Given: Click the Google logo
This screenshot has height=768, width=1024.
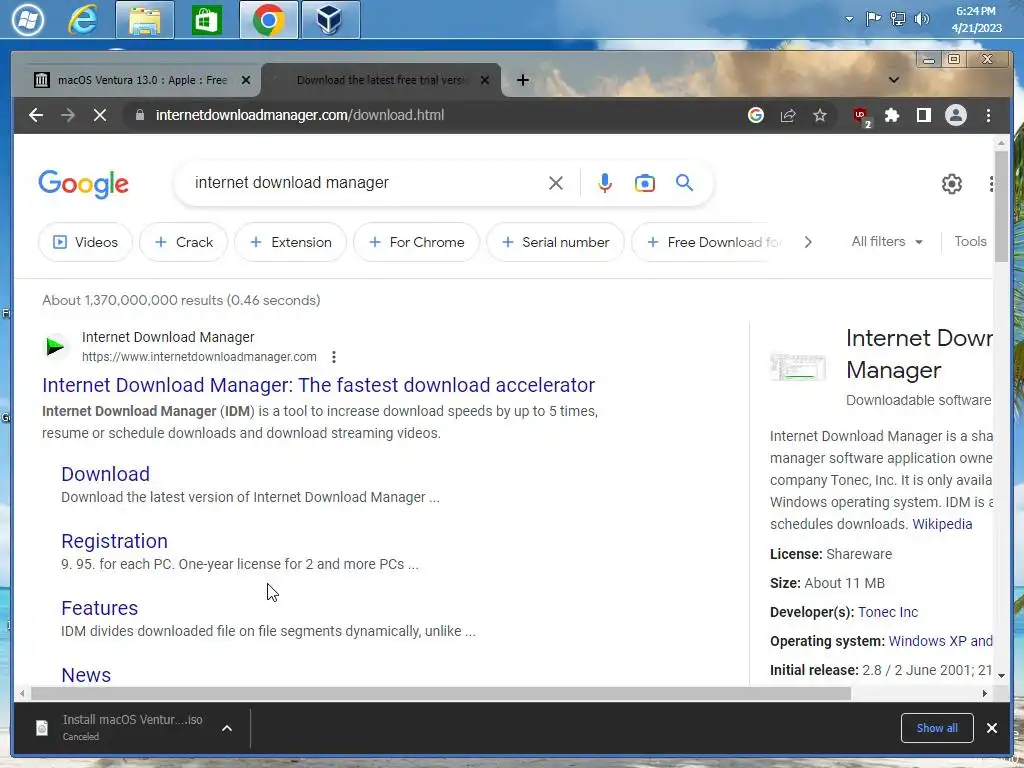Looking at the screenshot, I should point(84,184).
